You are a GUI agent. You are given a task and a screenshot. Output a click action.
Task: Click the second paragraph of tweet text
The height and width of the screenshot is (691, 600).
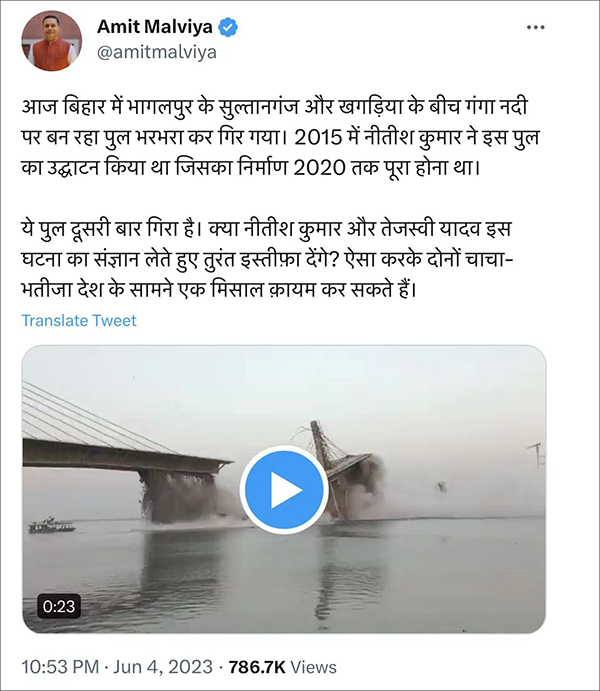pos(267,259)
